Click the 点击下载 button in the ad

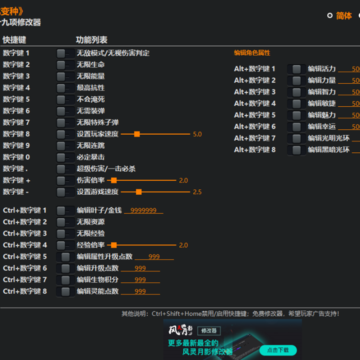pos(278,350)
